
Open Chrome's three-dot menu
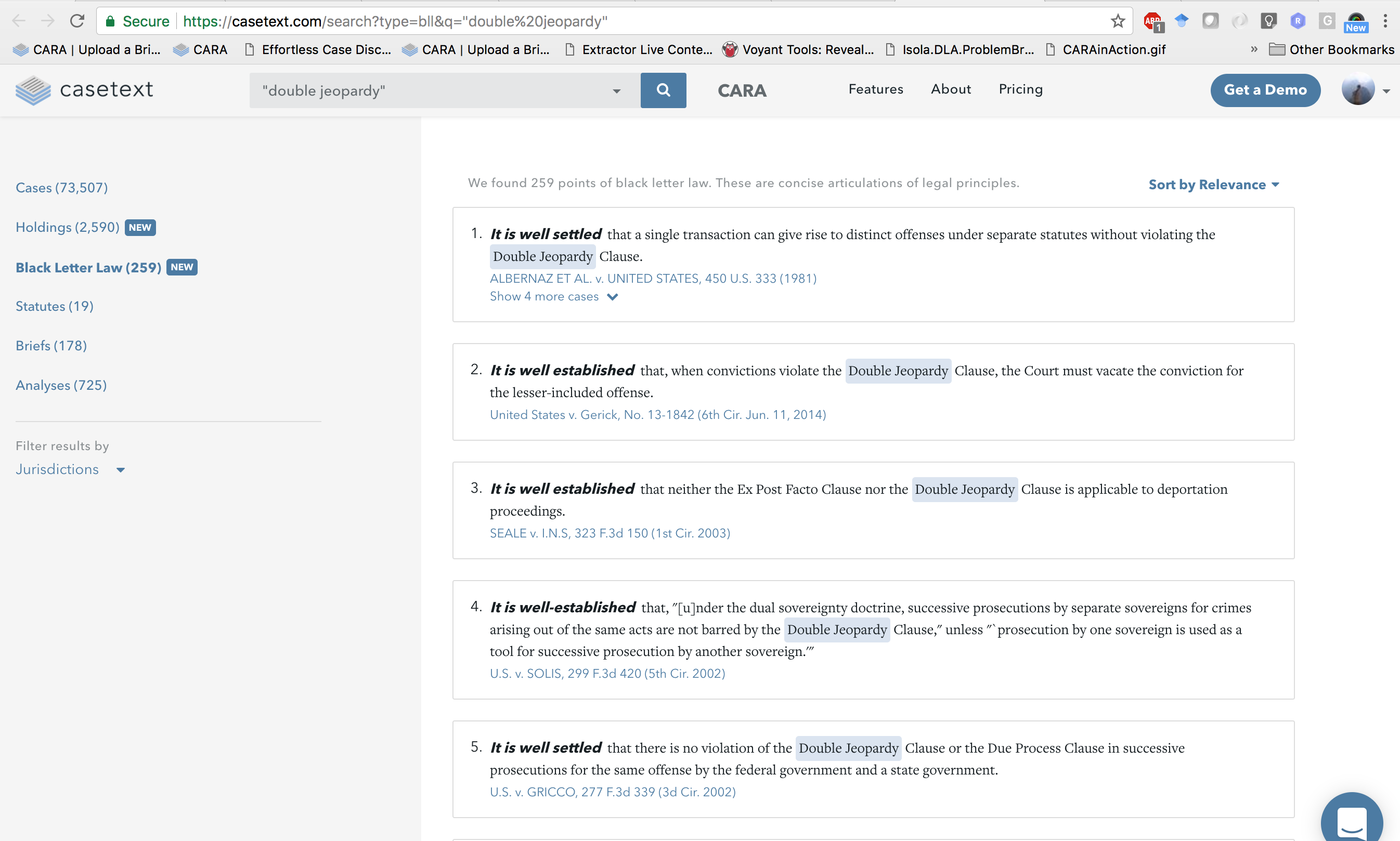(1385, 21)
